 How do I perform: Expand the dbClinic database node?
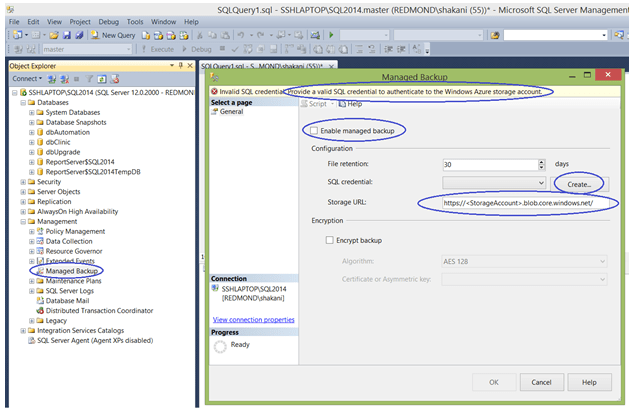coord(32,142)
